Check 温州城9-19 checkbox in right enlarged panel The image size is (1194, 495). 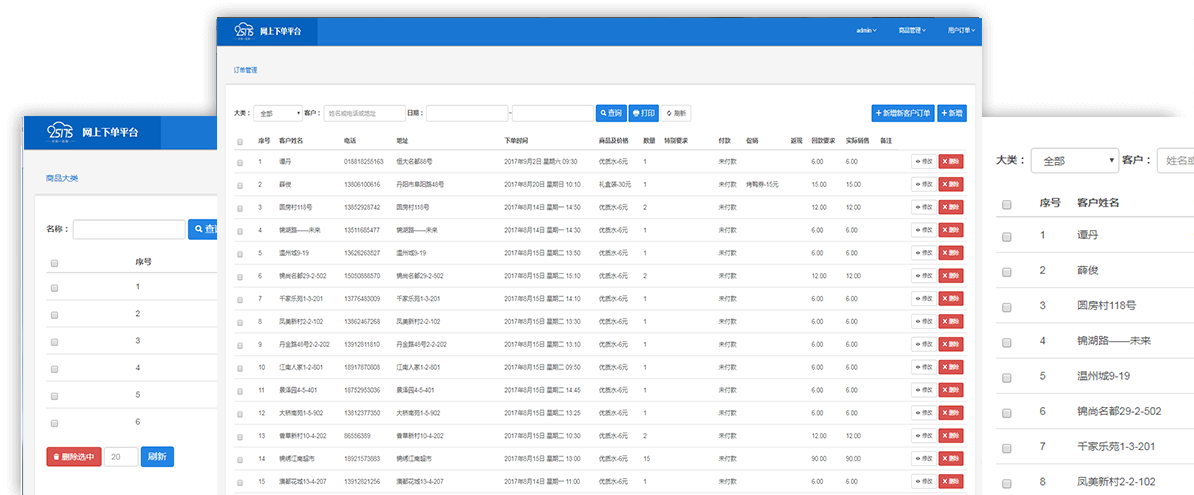1007,378
